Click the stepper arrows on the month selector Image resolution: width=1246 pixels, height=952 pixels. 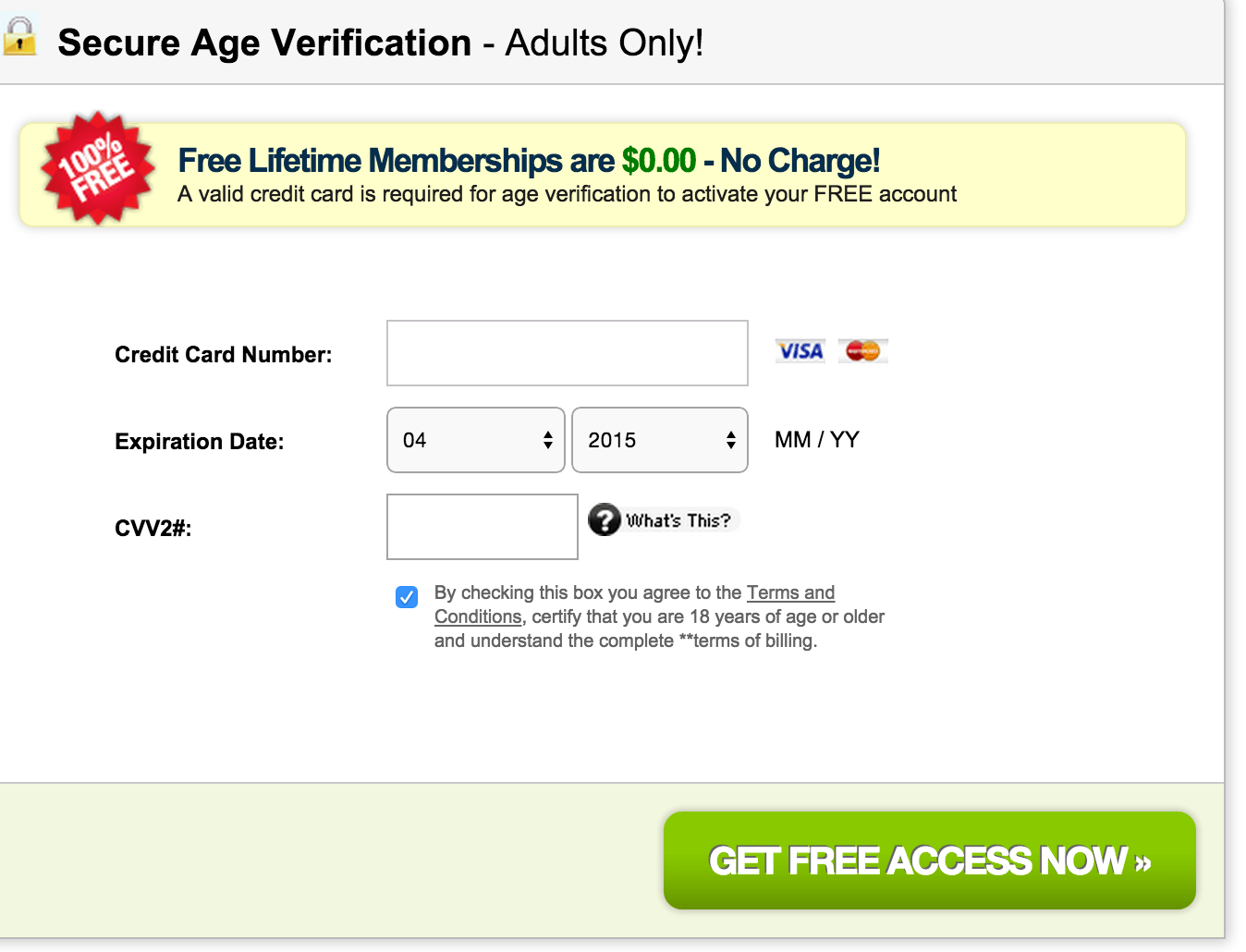[548, 440]
